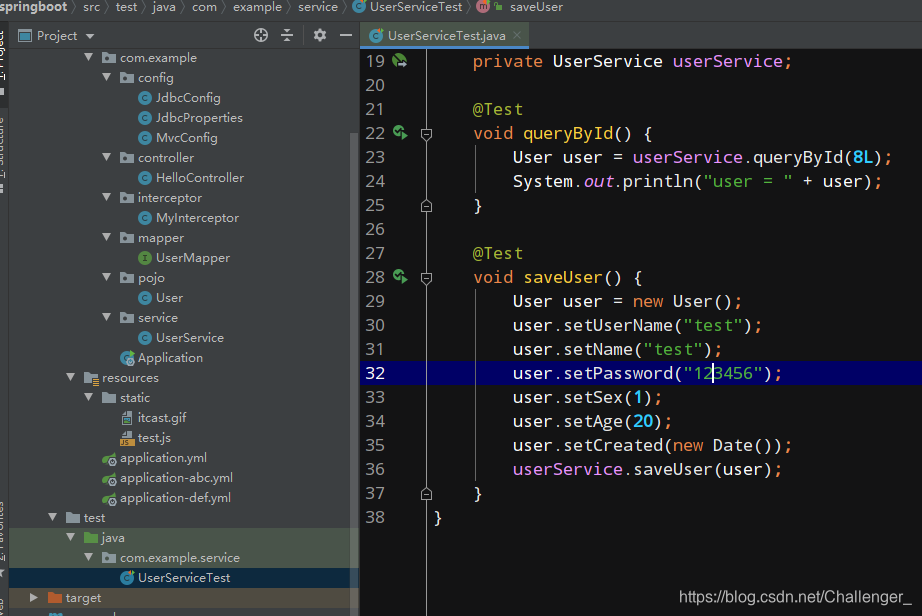
Task: Click the userService.saveUser(user) call
Action: pyautogui.click(x=647, y=469)
